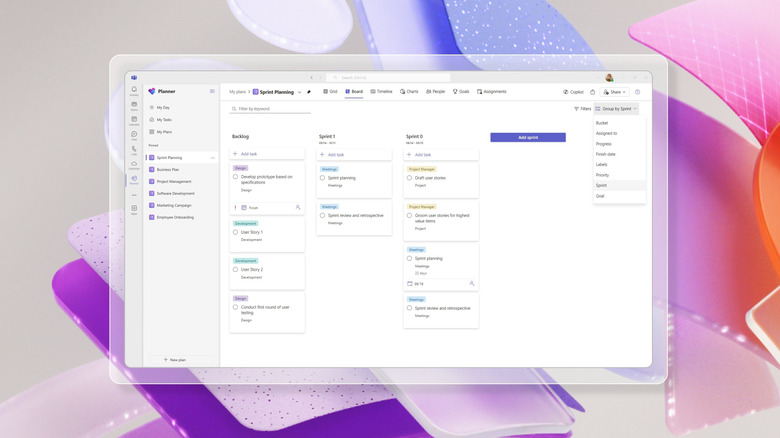Click the Filter by keyword field
This screenshot has height=438, width=780.
tap(270, 109)
